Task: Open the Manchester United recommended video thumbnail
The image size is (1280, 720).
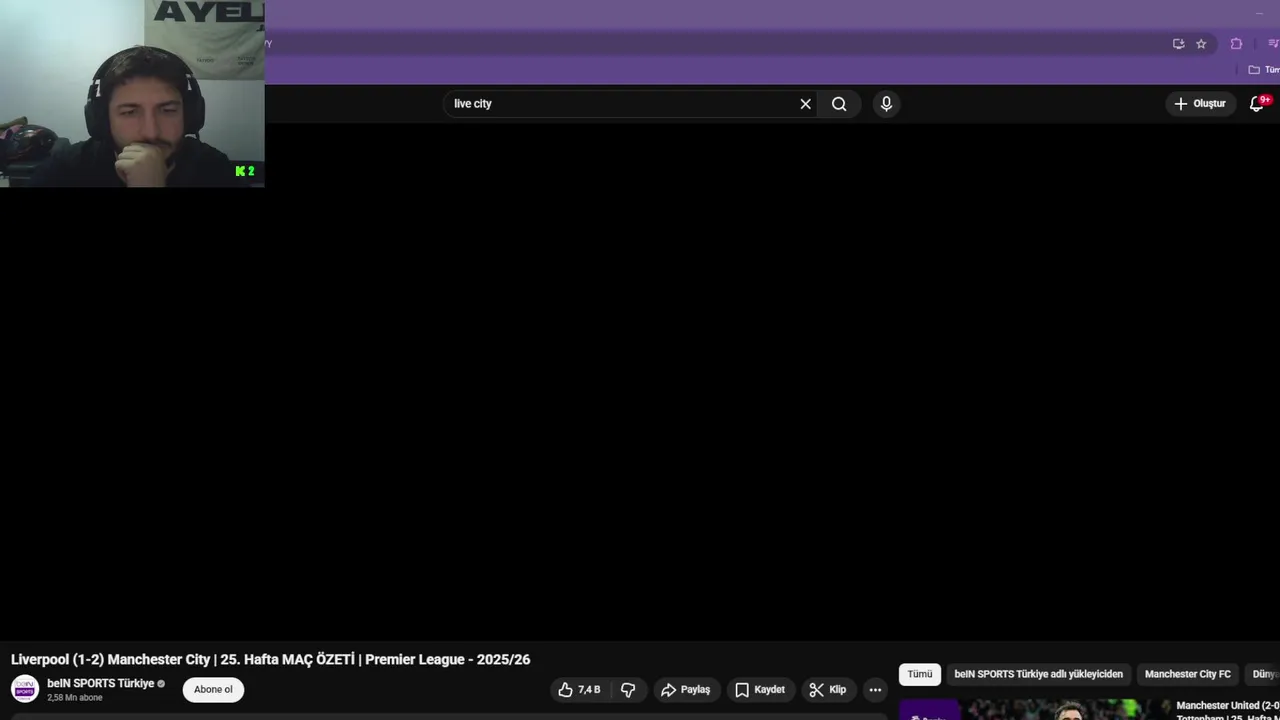Action: click(x=1034, y=710)
